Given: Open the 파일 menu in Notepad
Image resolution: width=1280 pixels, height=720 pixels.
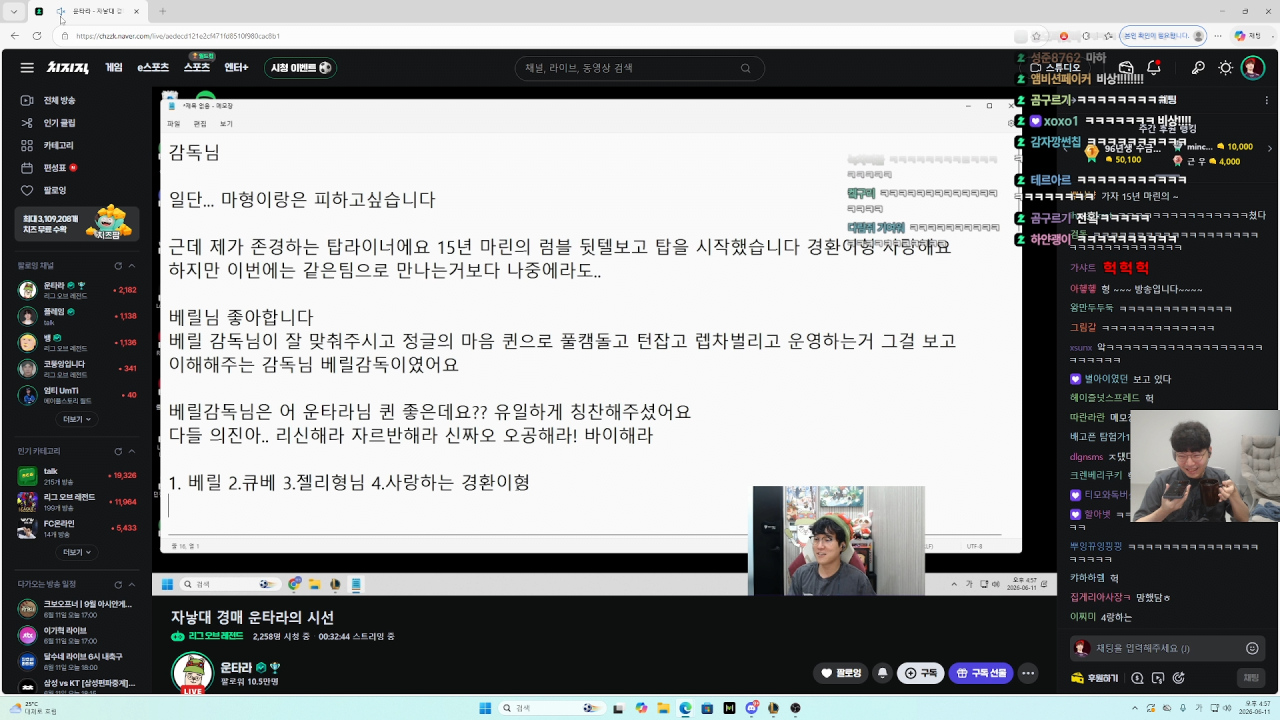Looking at the screenshot, I should click(x=174, y=124).
